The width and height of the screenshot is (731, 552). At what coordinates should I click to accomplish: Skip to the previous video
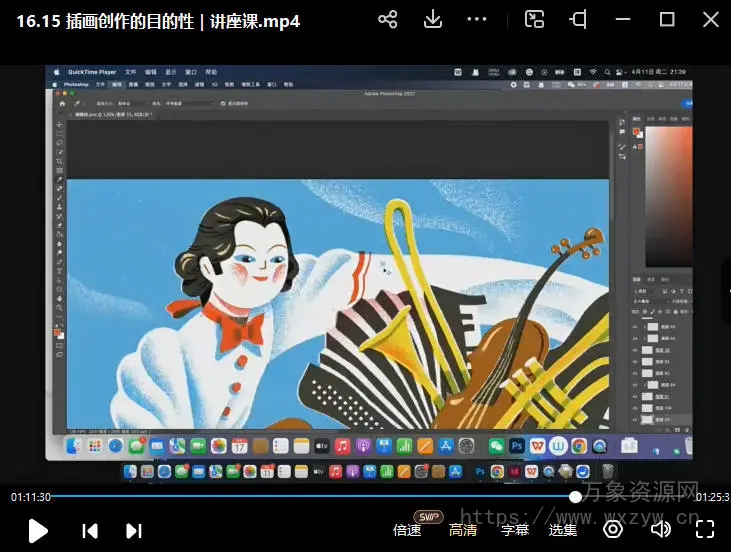tap(90, 531)
